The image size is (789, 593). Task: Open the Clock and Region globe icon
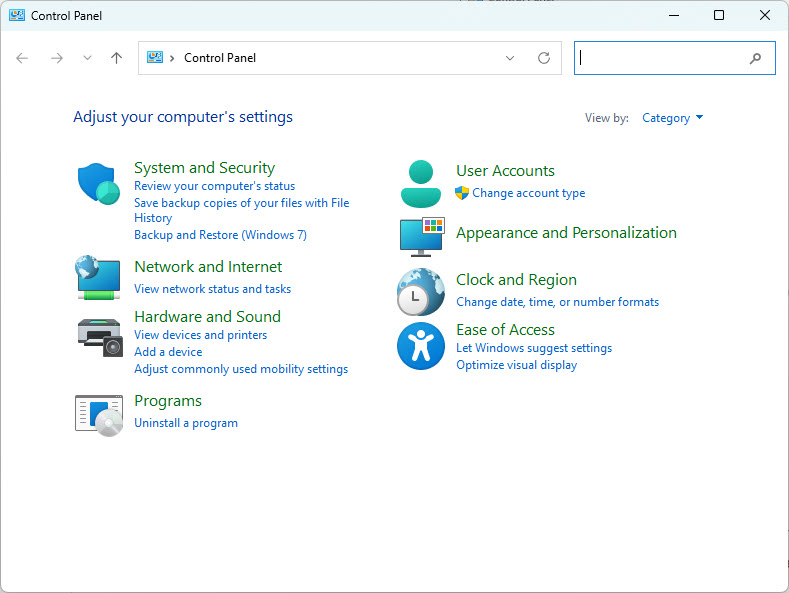[x=421, y=291]
